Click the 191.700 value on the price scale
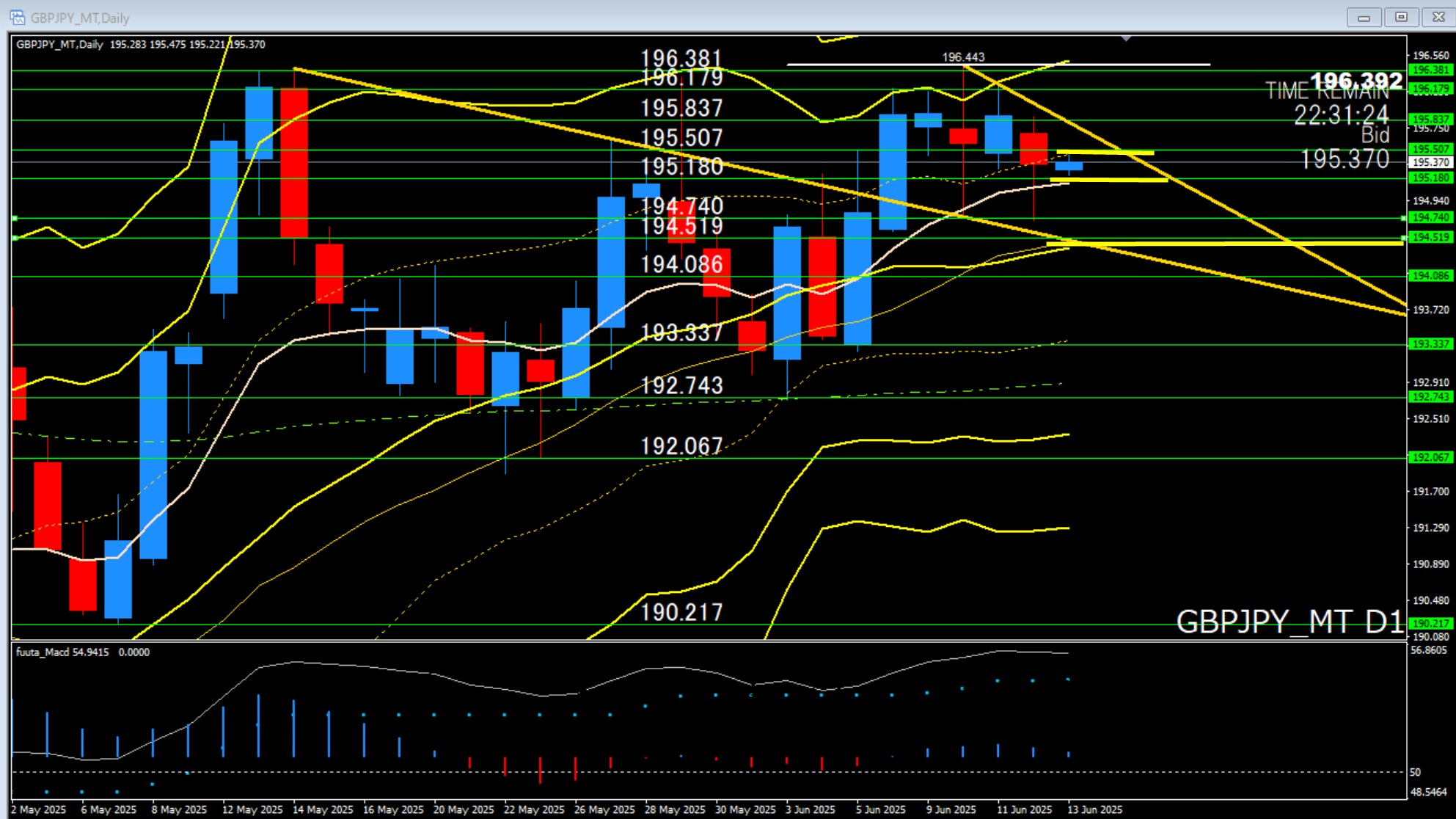 pyautogui.click(x=1431, y=491)
